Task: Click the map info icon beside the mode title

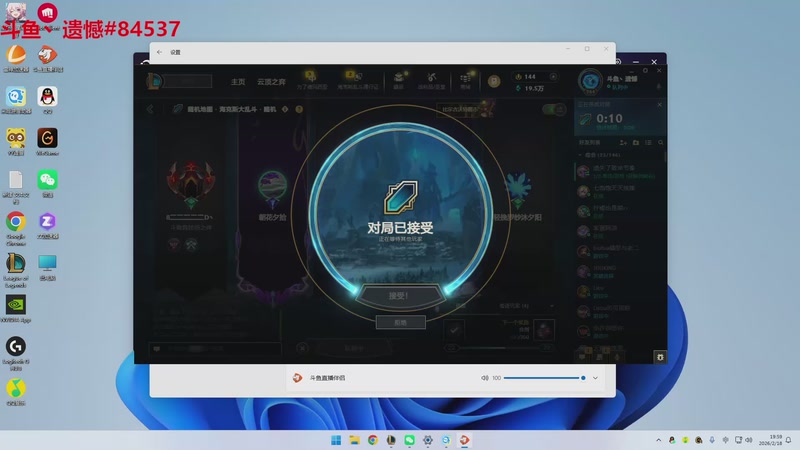Action: click(x=285, y=109)
